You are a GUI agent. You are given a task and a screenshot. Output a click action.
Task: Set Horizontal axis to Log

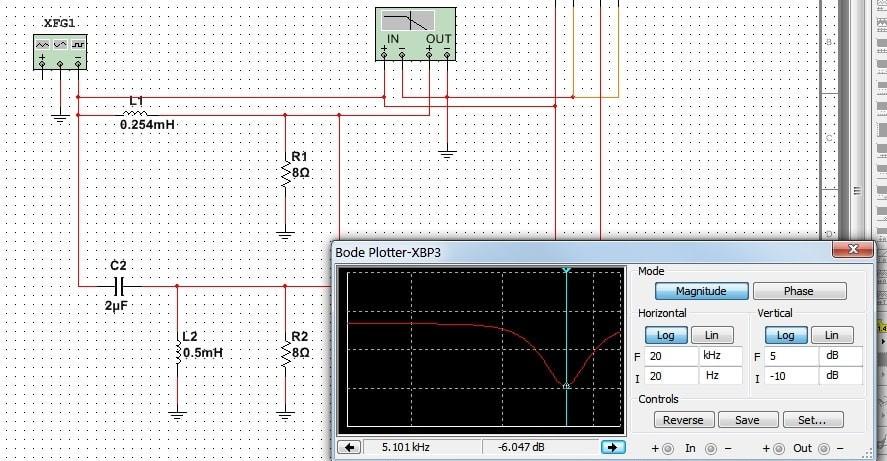click(x=666, y=335)
